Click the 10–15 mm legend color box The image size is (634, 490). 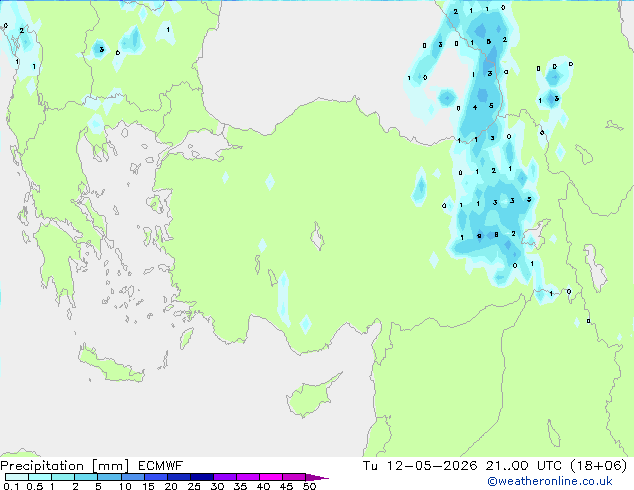click(132, 477)
